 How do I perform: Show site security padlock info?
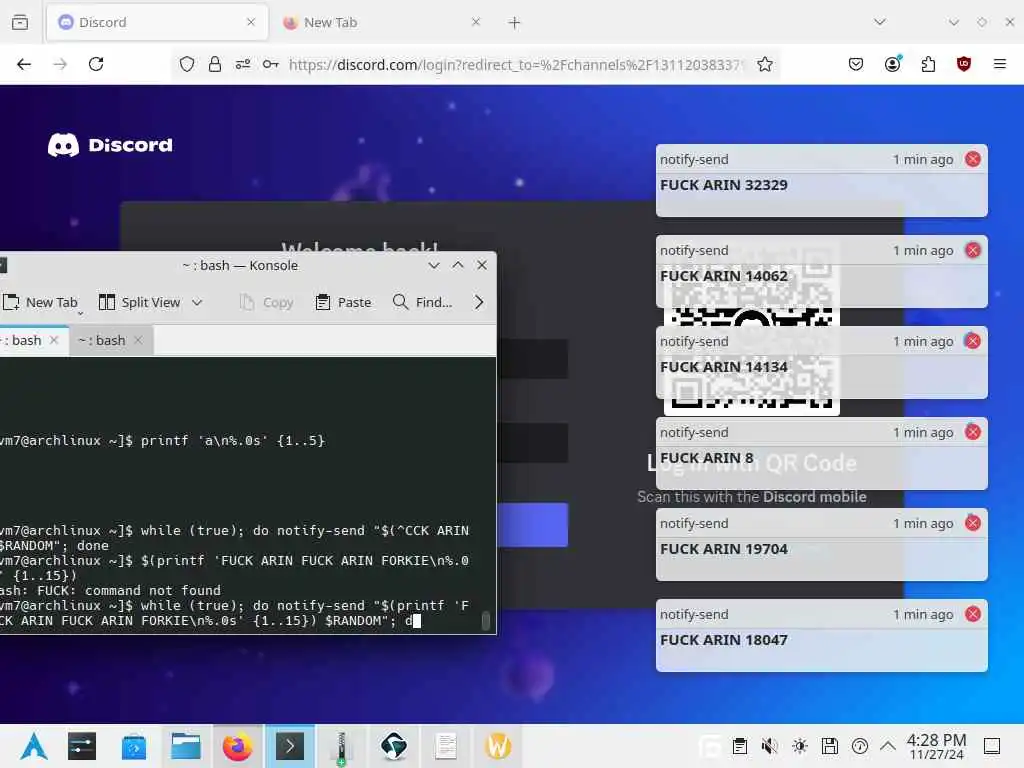tap(214, 64)
